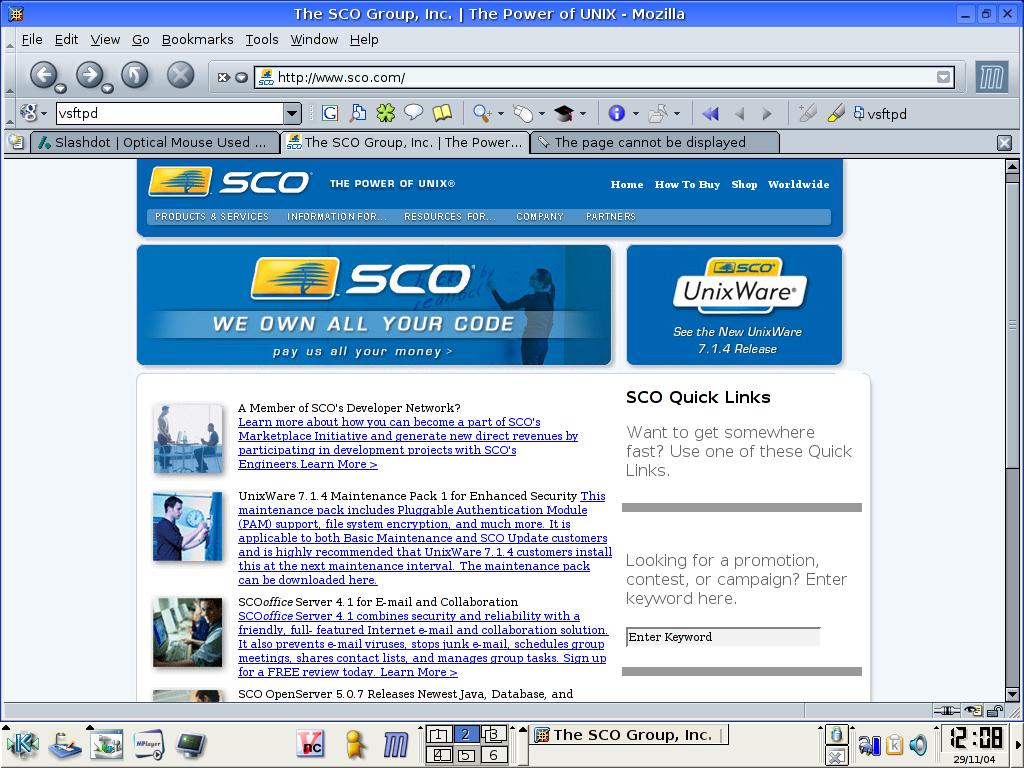This screenshot has width=1024, height=768.
Task: Expand the URL address bar history dropdown
Action: pyautogui.click(x=943, y=77)
